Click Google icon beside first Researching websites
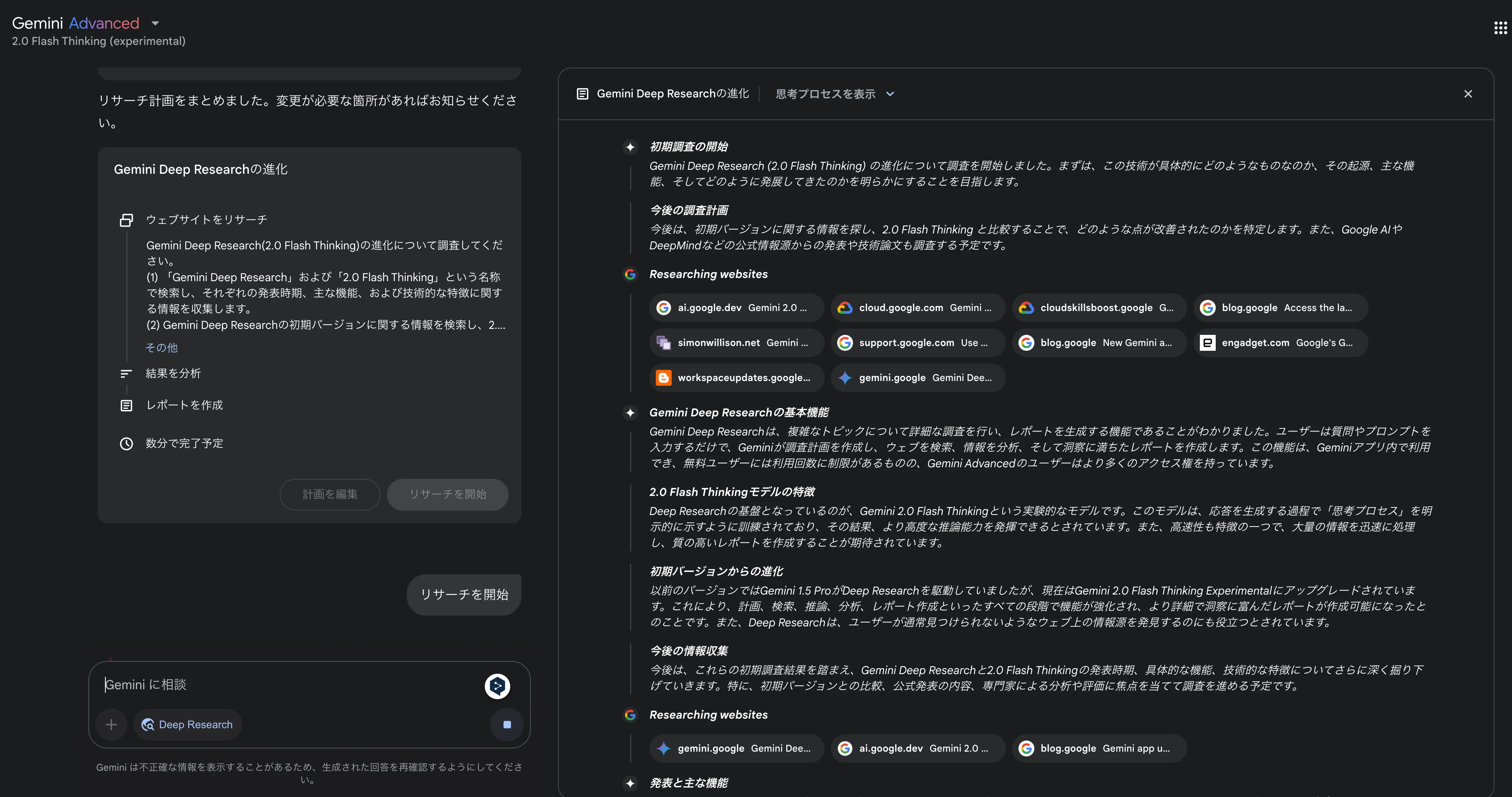1512x797 pixels. point(630,274)
